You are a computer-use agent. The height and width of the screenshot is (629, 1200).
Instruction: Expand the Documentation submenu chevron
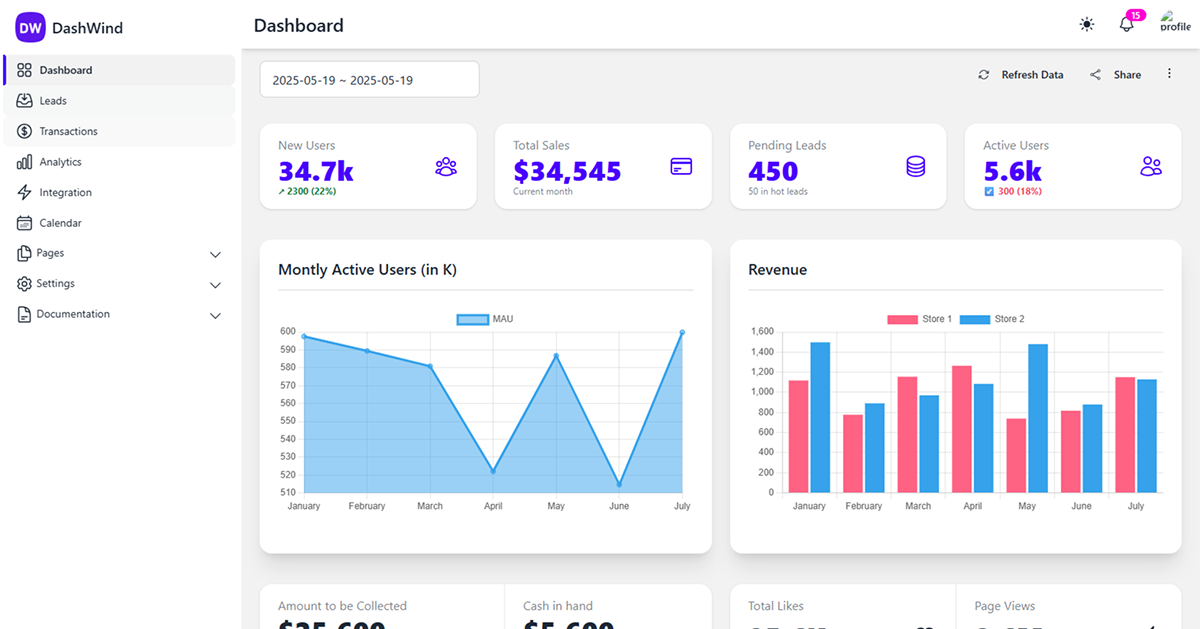coord(215,316)
